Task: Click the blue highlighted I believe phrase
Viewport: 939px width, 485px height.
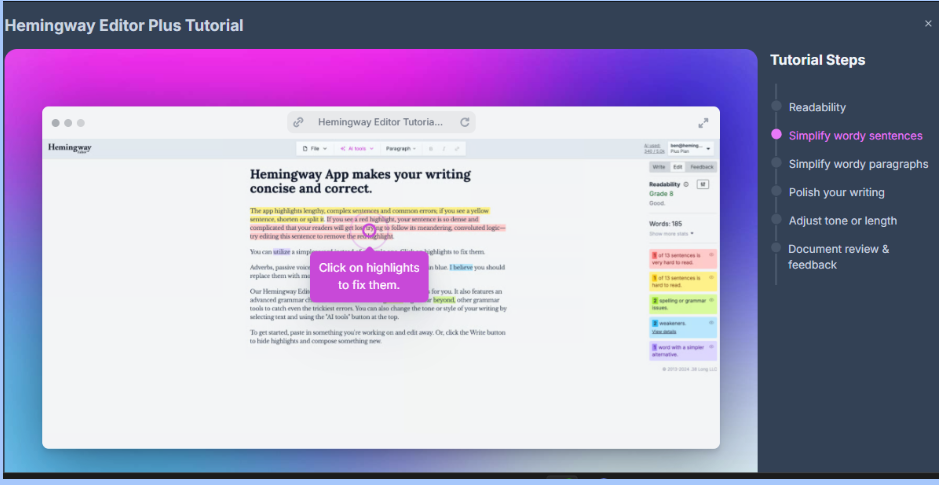Action: 461,268
